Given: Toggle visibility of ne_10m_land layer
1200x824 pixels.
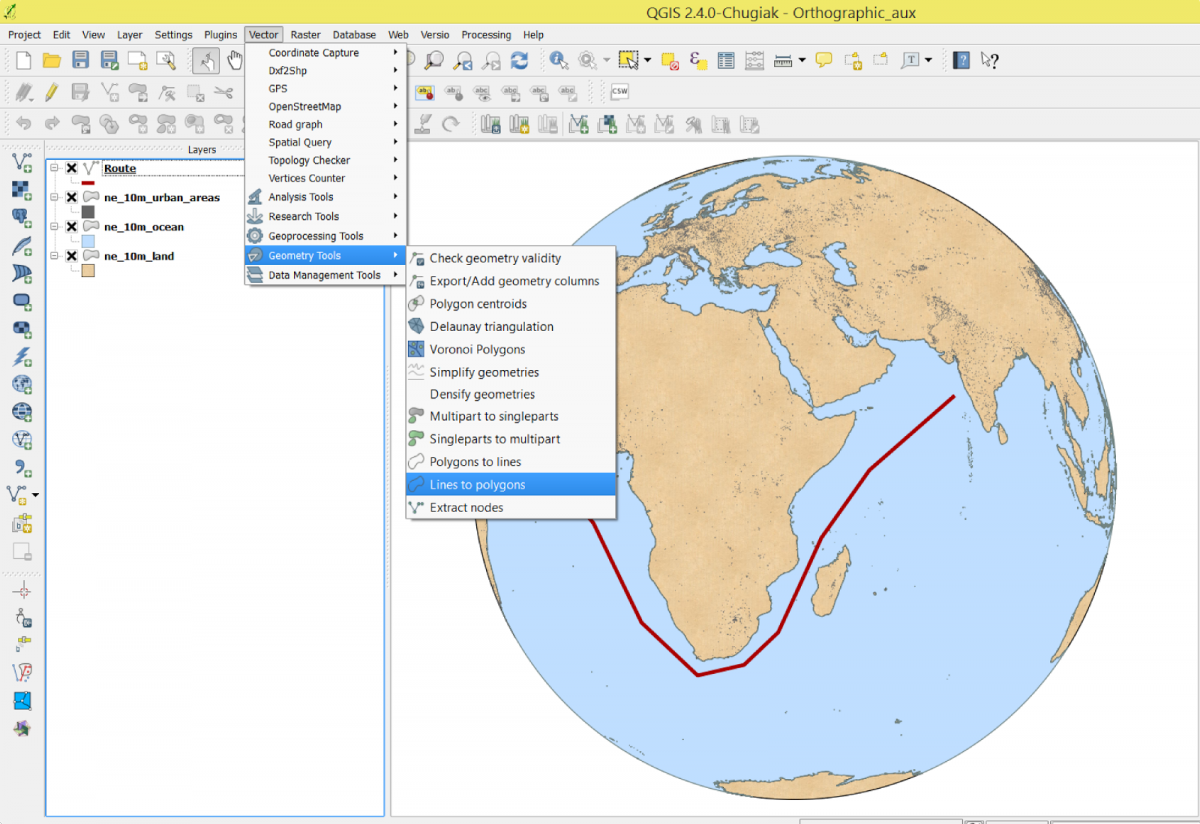Looking at the screenshot, I should (x=72, y=256).
